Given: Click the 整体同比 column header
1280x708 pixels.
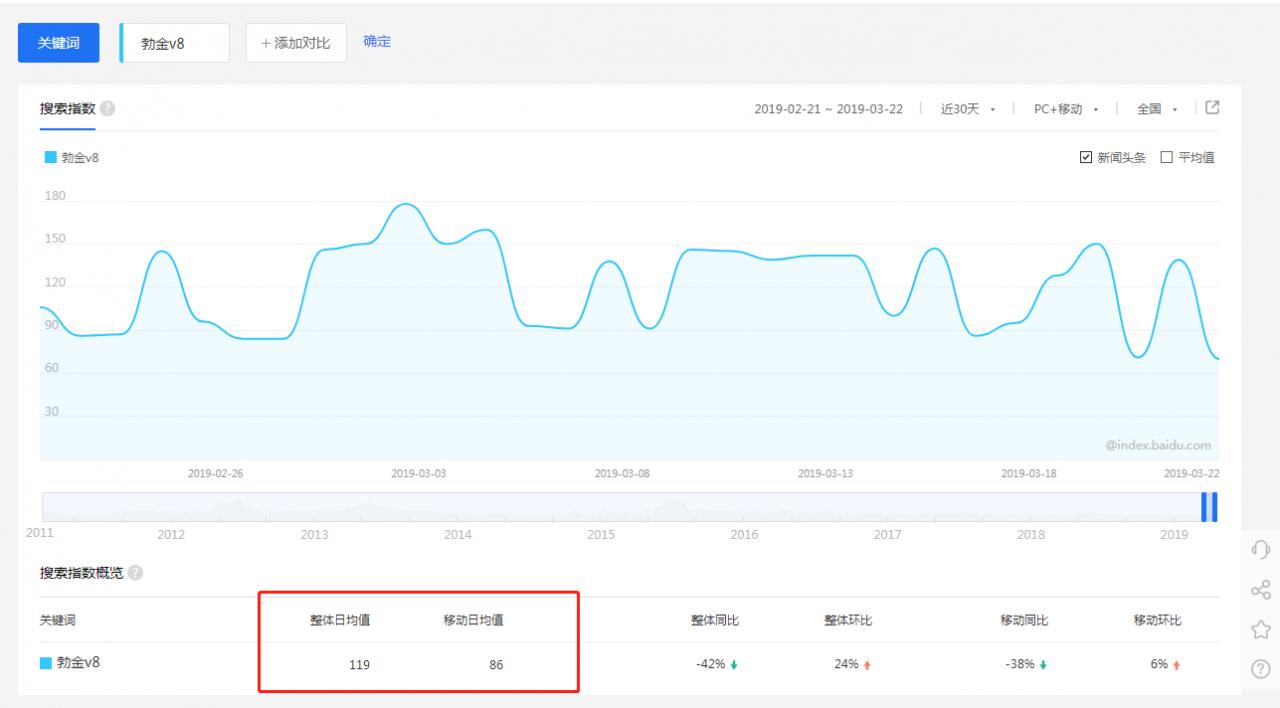Looking at the screenshot, I should tap(714, 620).
